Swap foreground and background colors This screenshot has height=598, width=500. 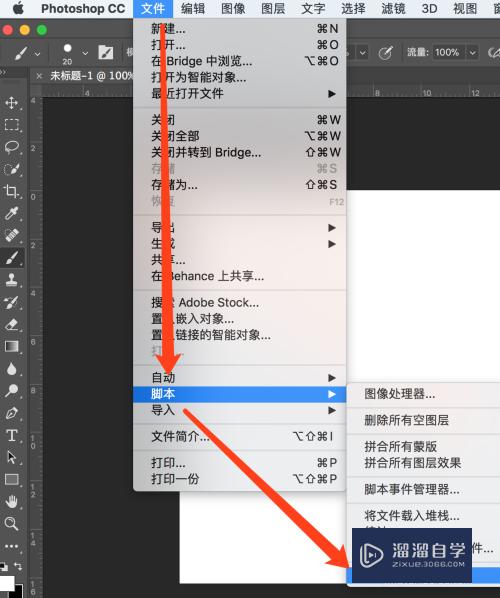tap(18, 565)
